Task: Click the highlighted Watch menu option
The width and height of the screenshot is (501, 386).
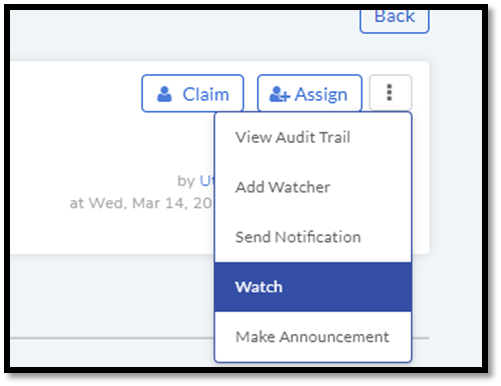Action: coord(313,287)
